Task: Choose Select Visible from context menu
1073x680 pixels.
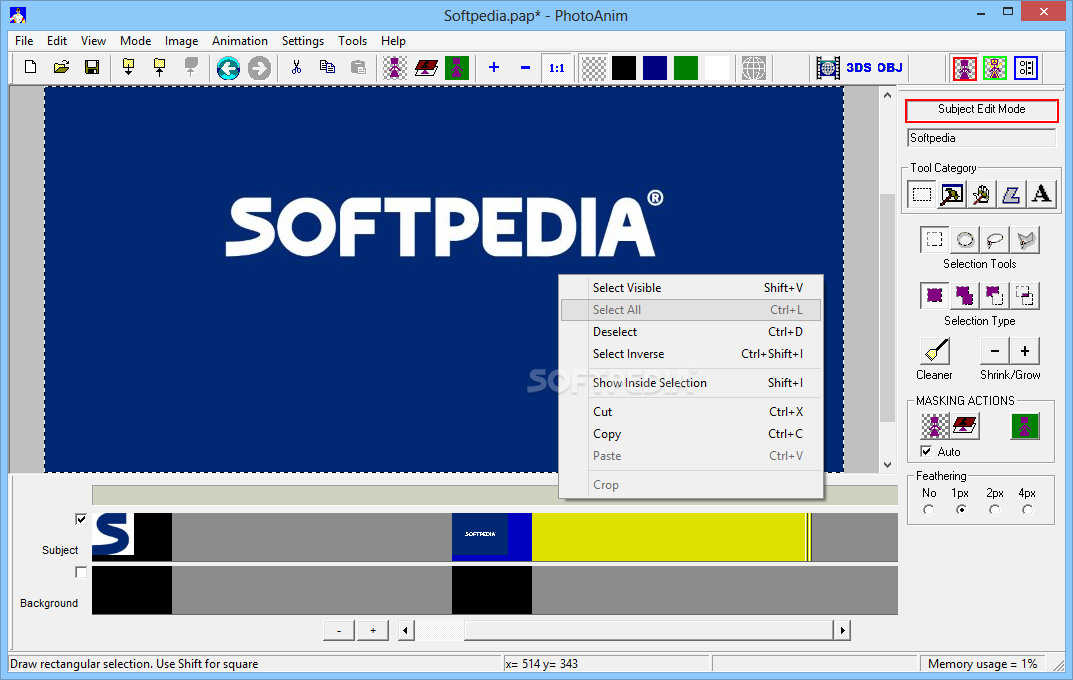Action: click(691, 288)
